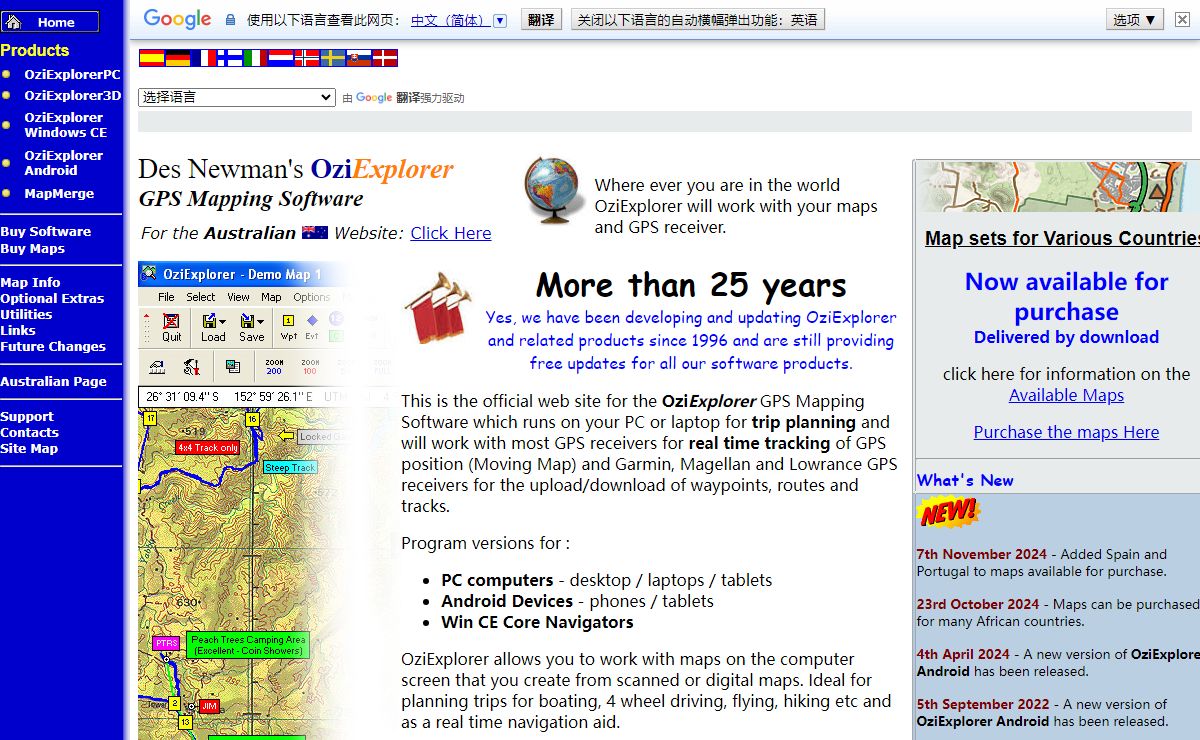Open Buy Software in sidebar
1200x740 pixels.
[46, 231]
